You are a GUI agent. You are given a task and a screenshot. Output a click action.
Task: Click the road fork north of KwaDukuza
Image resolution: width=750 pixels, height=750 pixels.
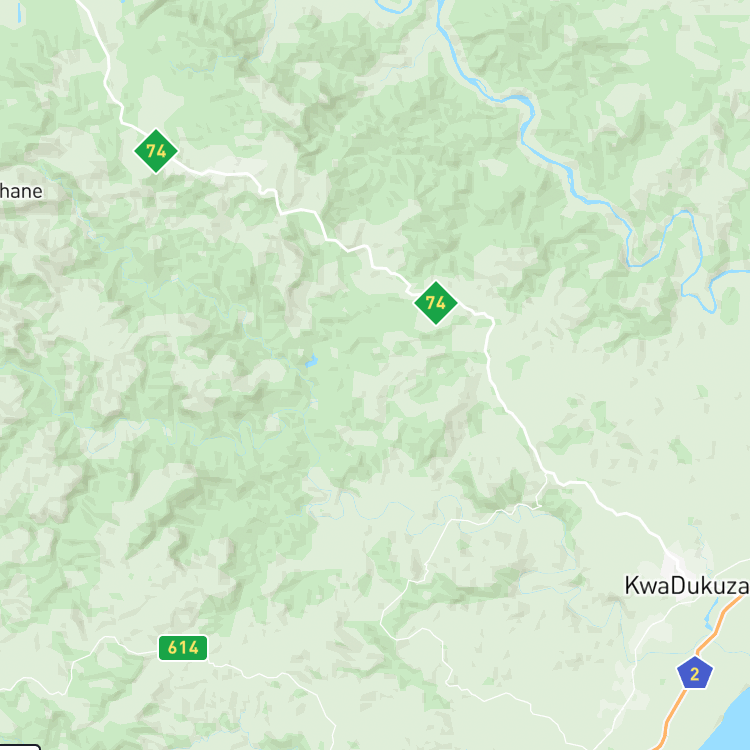(548, 474)
